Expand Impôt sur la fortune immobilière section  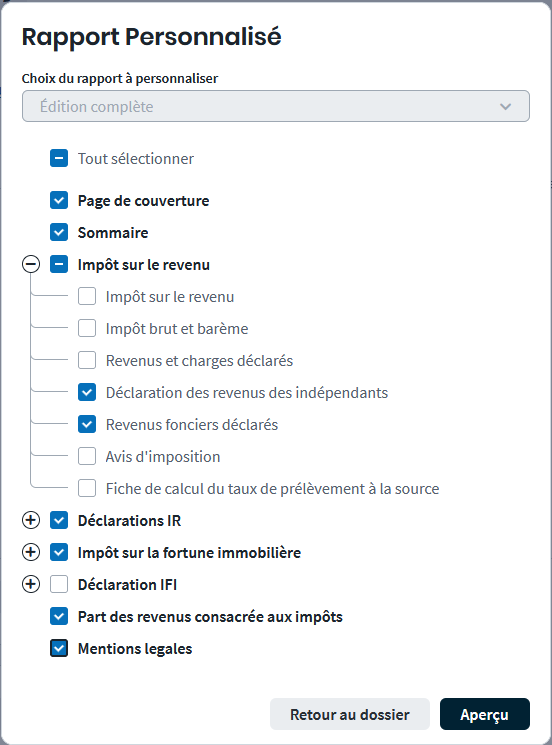pyautogui.click(x=31, y=552)
